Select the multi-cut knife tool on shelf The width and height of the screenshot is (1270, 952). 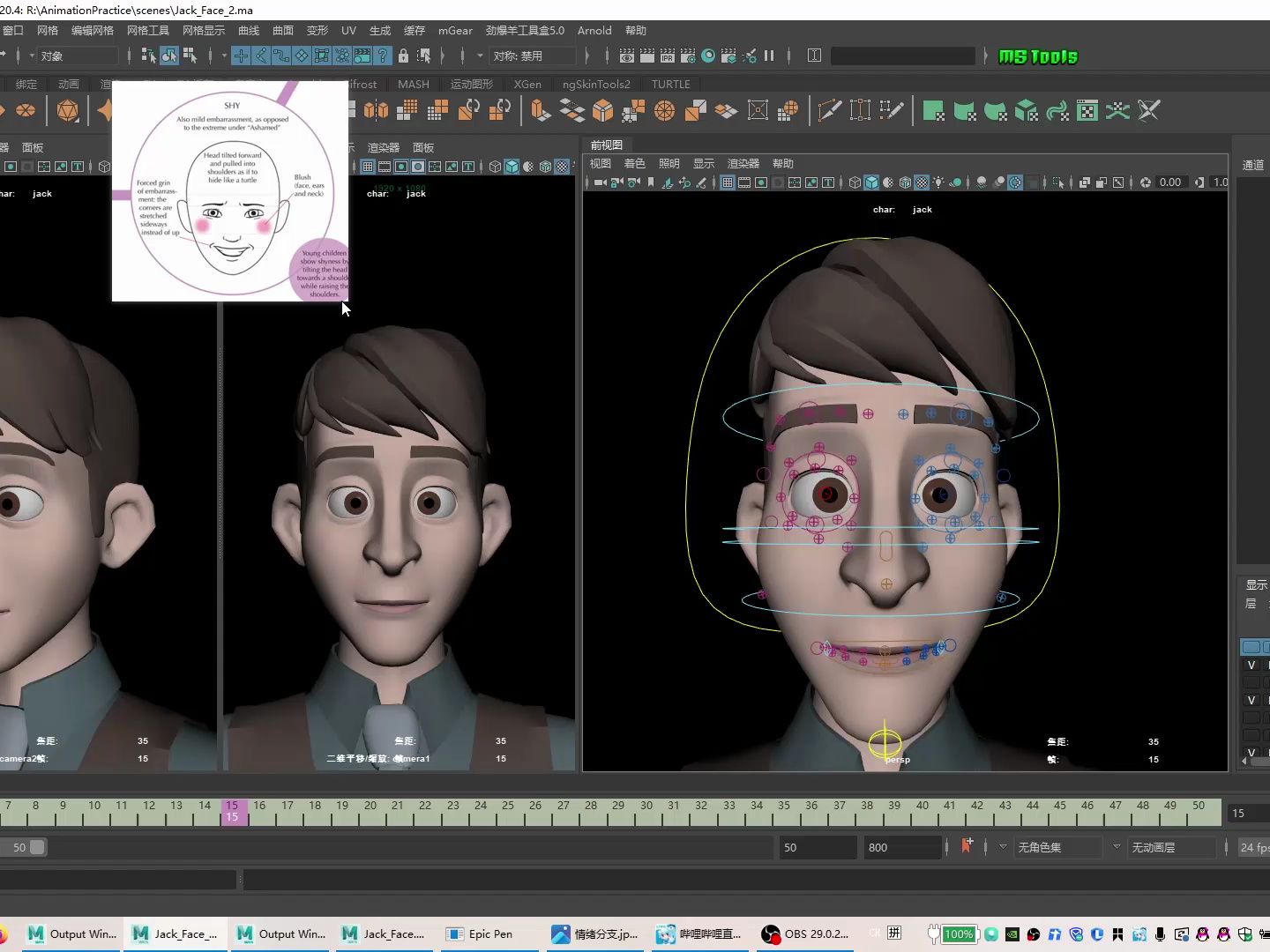[x=829, y=111]
